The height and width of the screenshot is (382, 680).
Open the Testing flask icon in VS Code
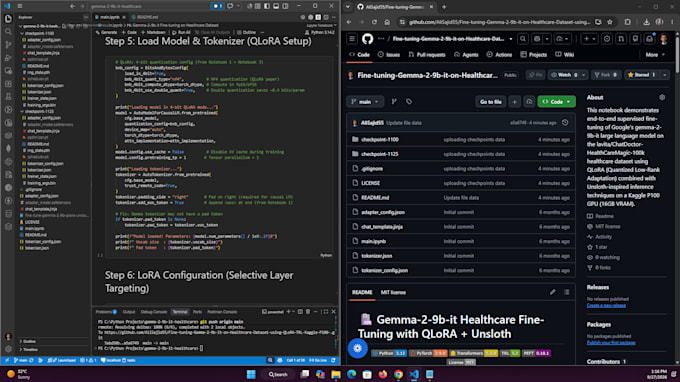(x=8, y=97)
